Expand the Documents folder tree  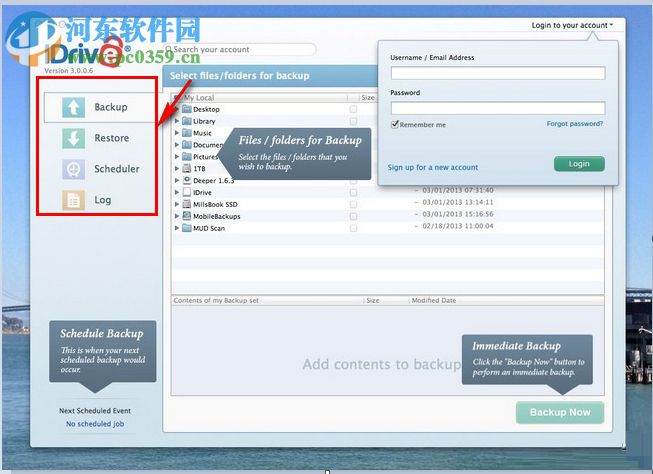tap(177, 145)
